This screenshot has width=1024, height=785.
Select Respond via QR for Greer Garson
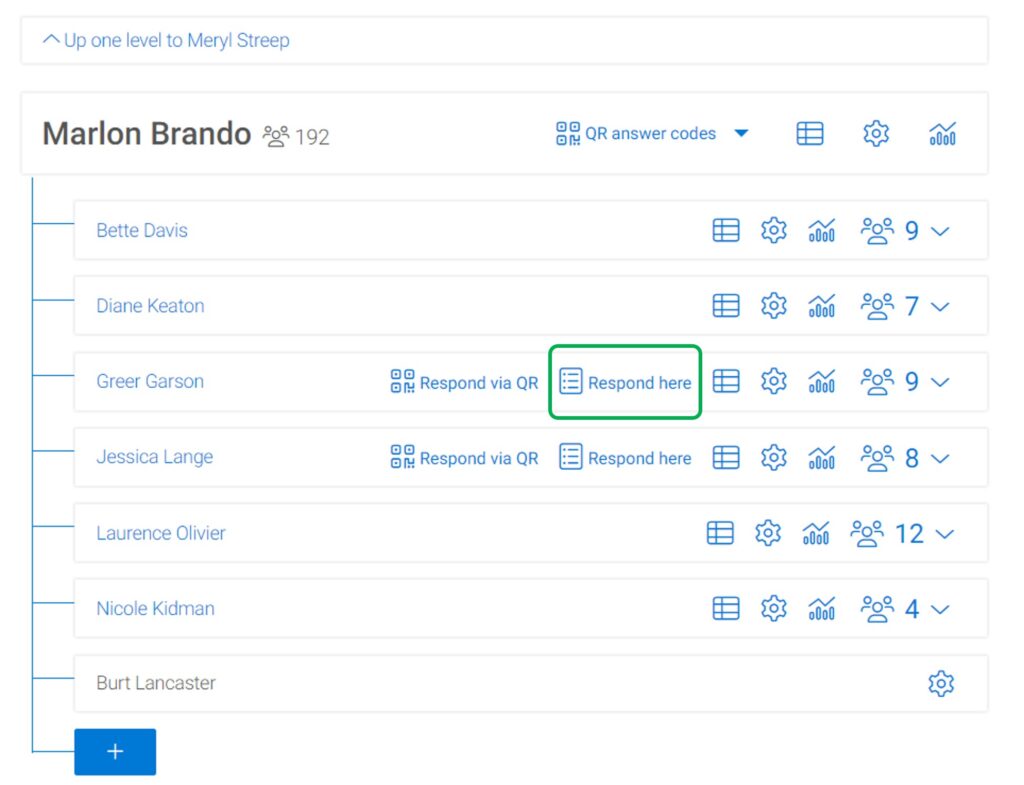[464, 382]
